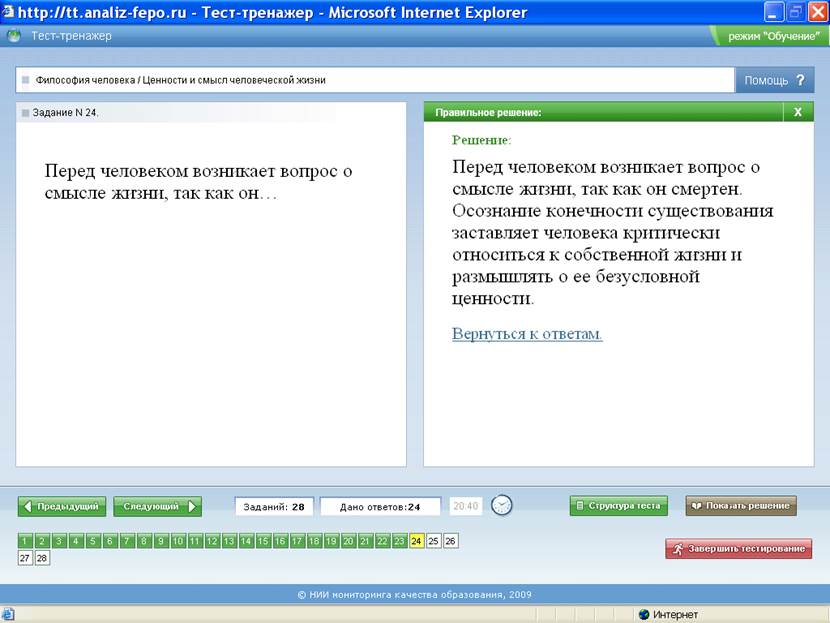Select question number 9
This screenshot has height=623, width=830.
coord(161,541)
